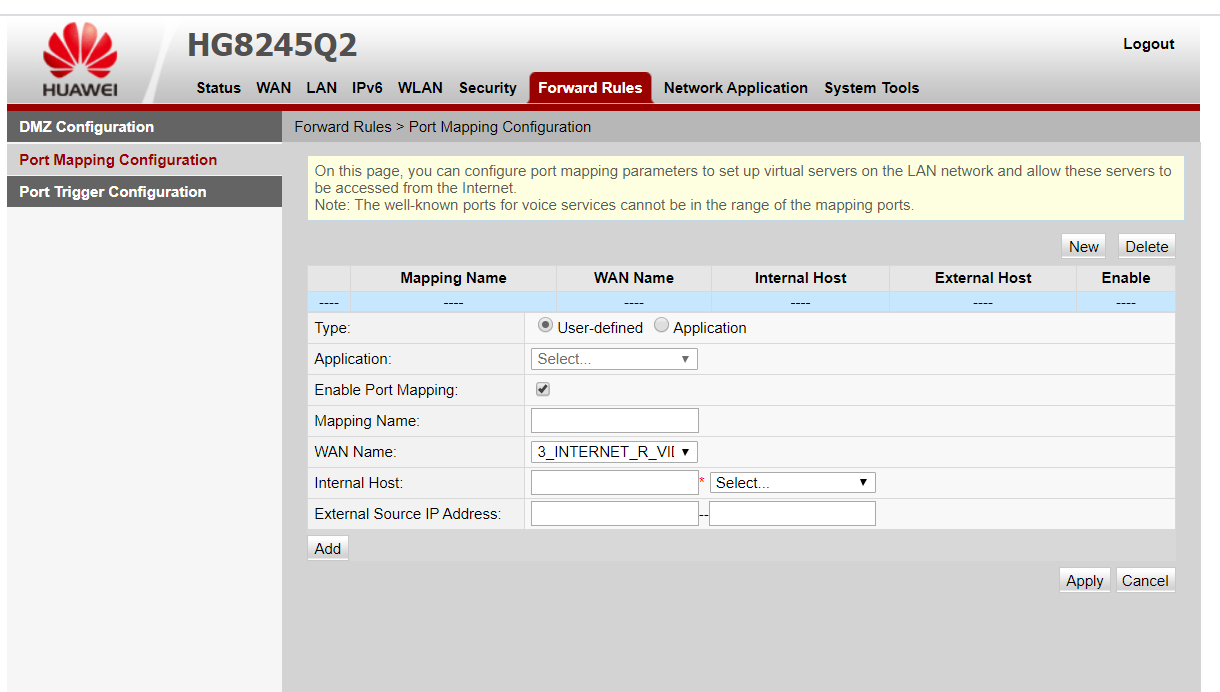Screen dimensions: 1220x692
Task: Open the Security tab
Action: point(488,88)
